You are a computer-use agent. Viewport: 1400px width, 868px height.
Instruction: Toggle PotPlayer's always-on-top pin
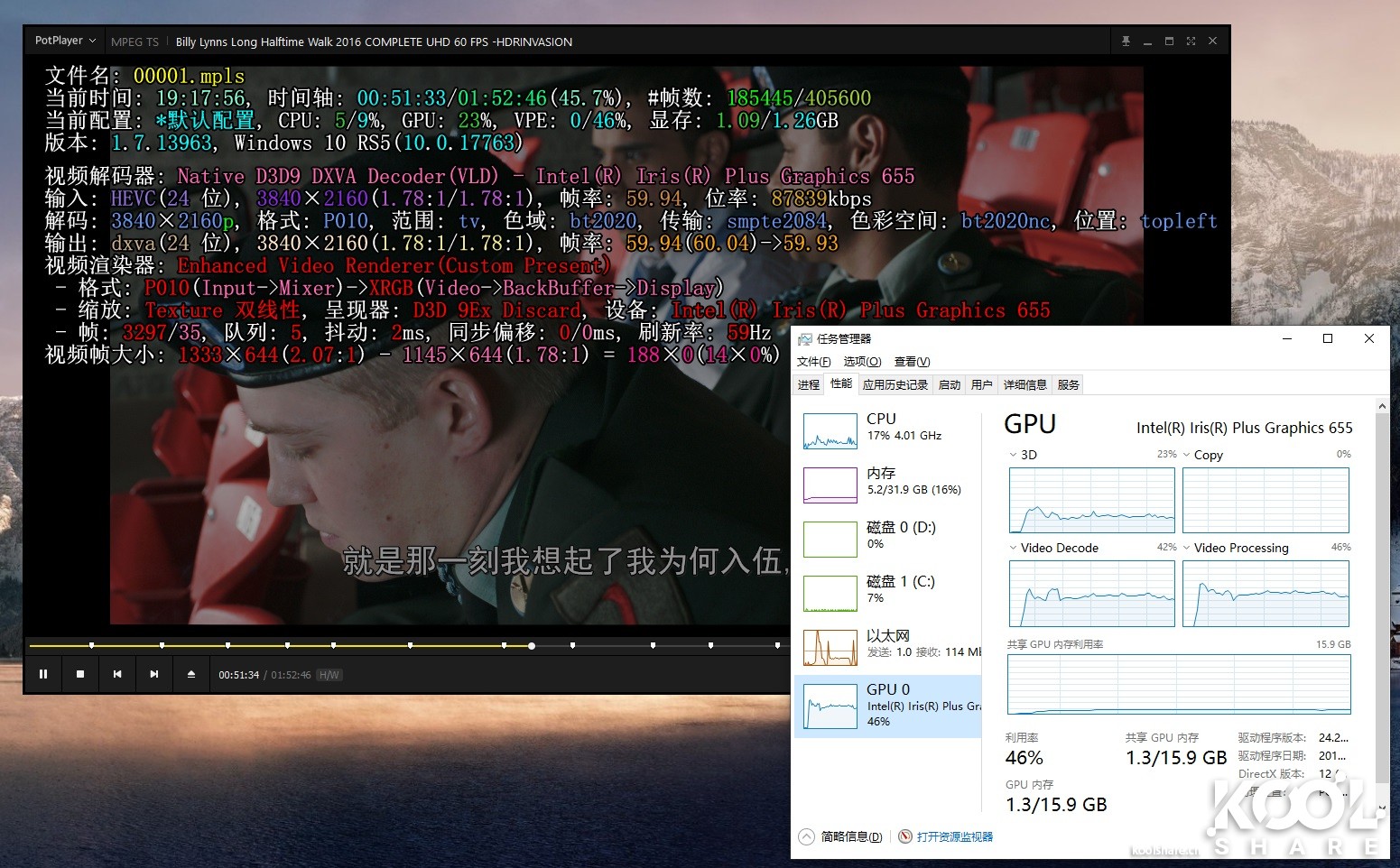click(1126, 41)
